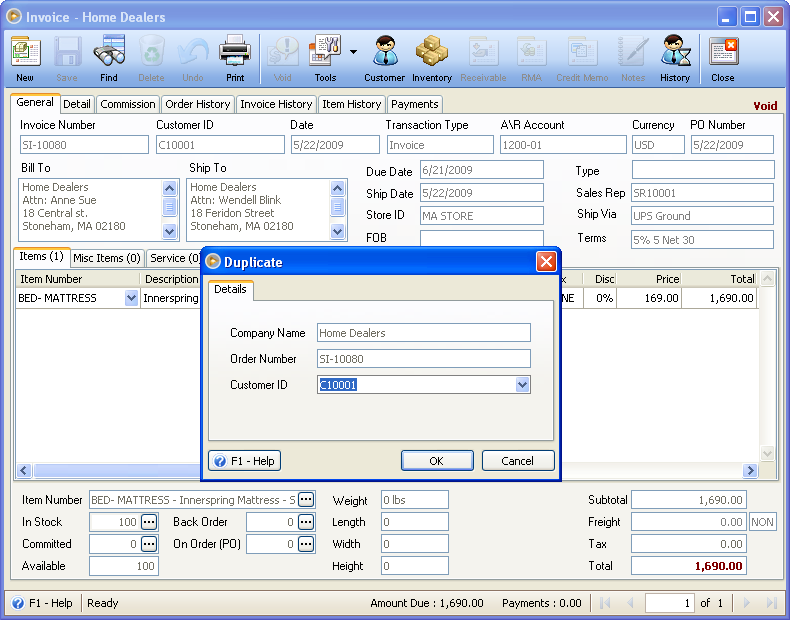The height and width of the screenshot is (620, 790).
Task: Switch to the General tab
Action: click(x=35, y=103)
